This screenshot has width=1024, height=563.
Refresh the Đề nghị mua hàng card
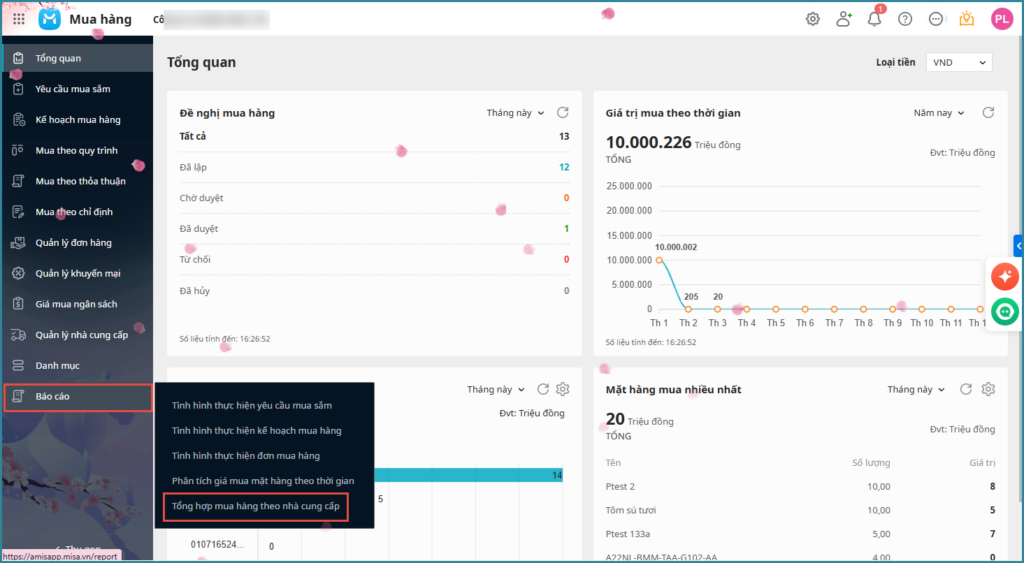click(x=562, y=112)
